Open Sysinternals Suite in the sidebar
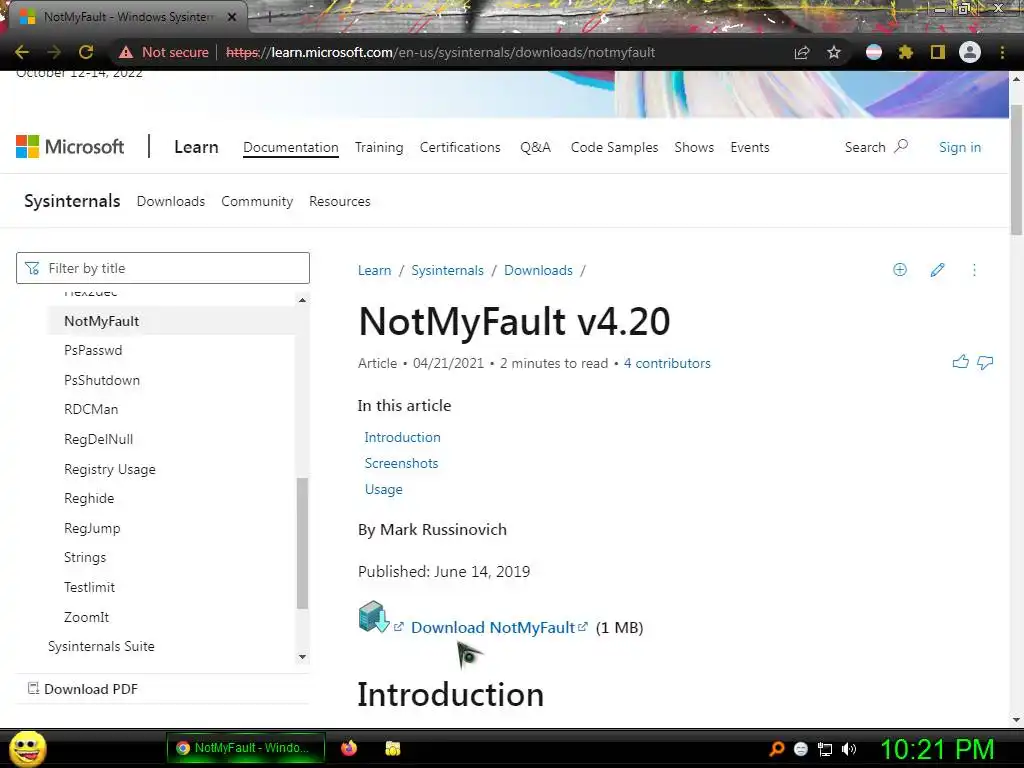This screenshot has width=1024, height=768. 101,647
